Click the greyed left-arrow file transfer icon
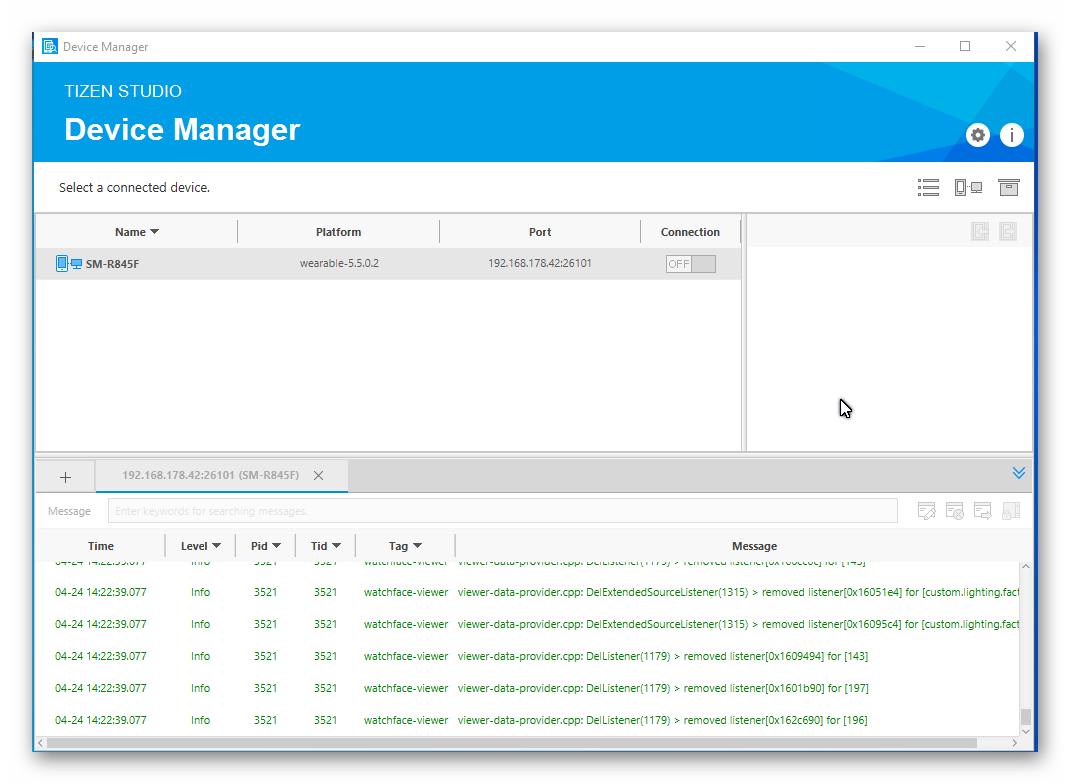Screen dimensions: 1070x784 [x=980, y=231]
